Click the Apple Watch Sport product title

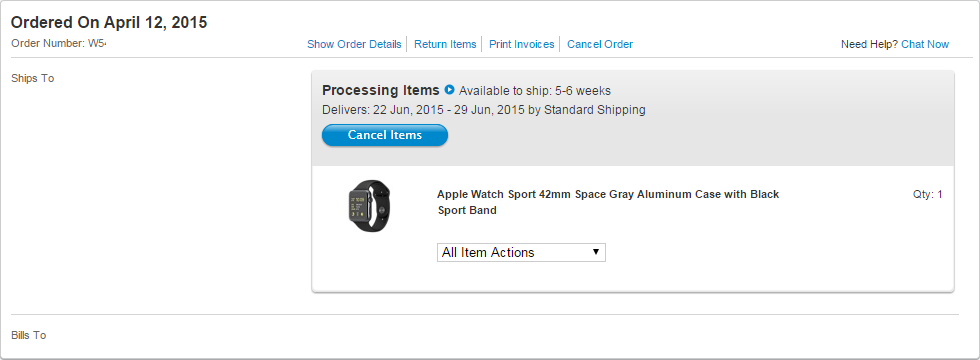(x=608, y=202)
